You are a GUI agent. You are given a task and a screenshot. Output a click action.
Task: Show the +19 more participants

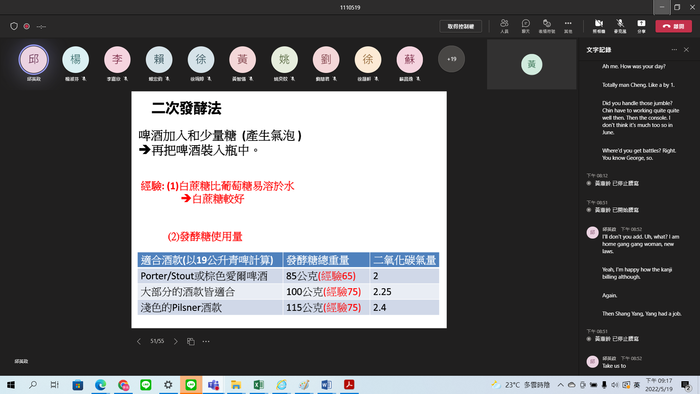(x=451, y=59)
